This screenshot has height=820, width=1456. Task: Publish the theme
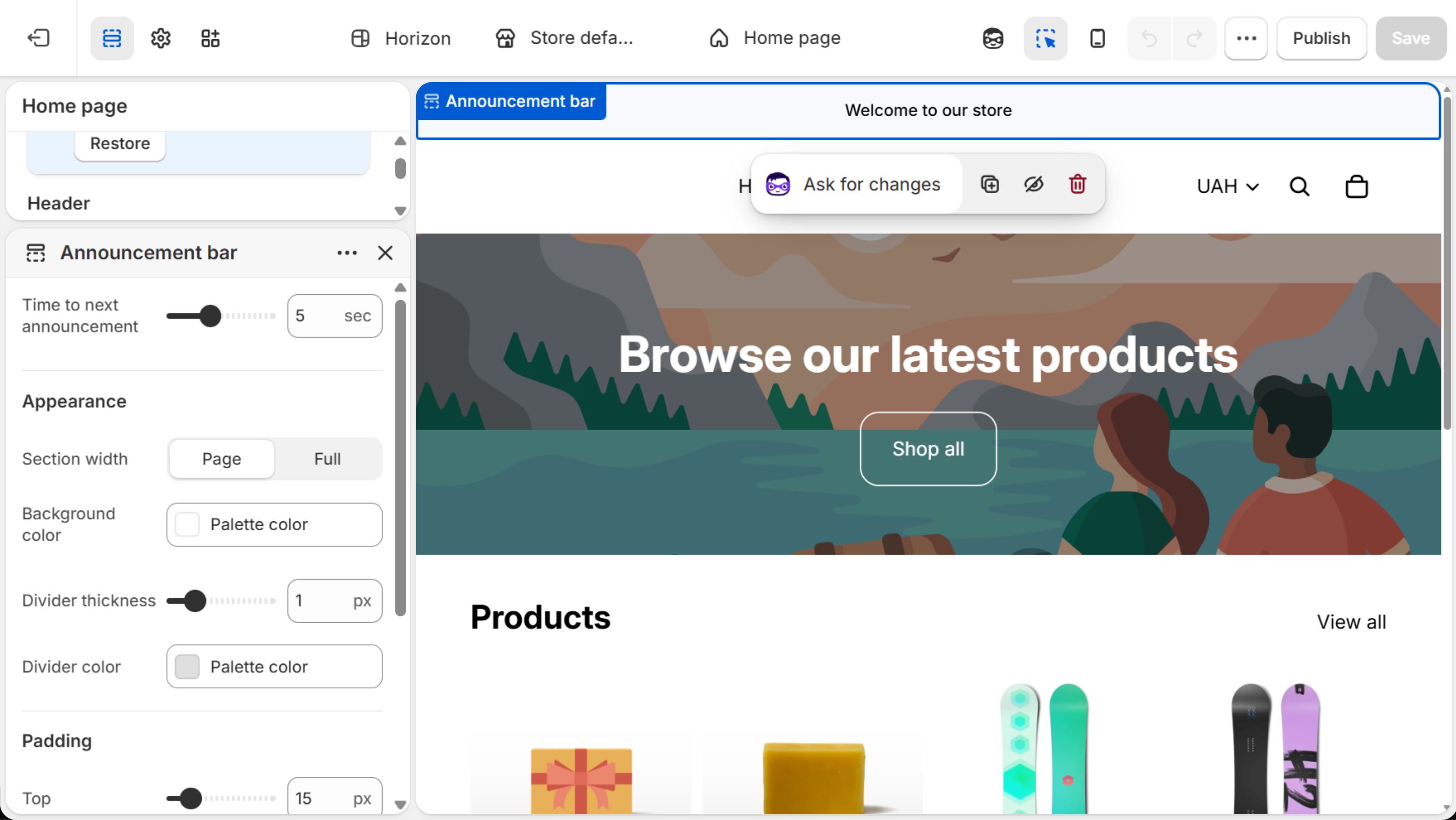pos(1322,38)
